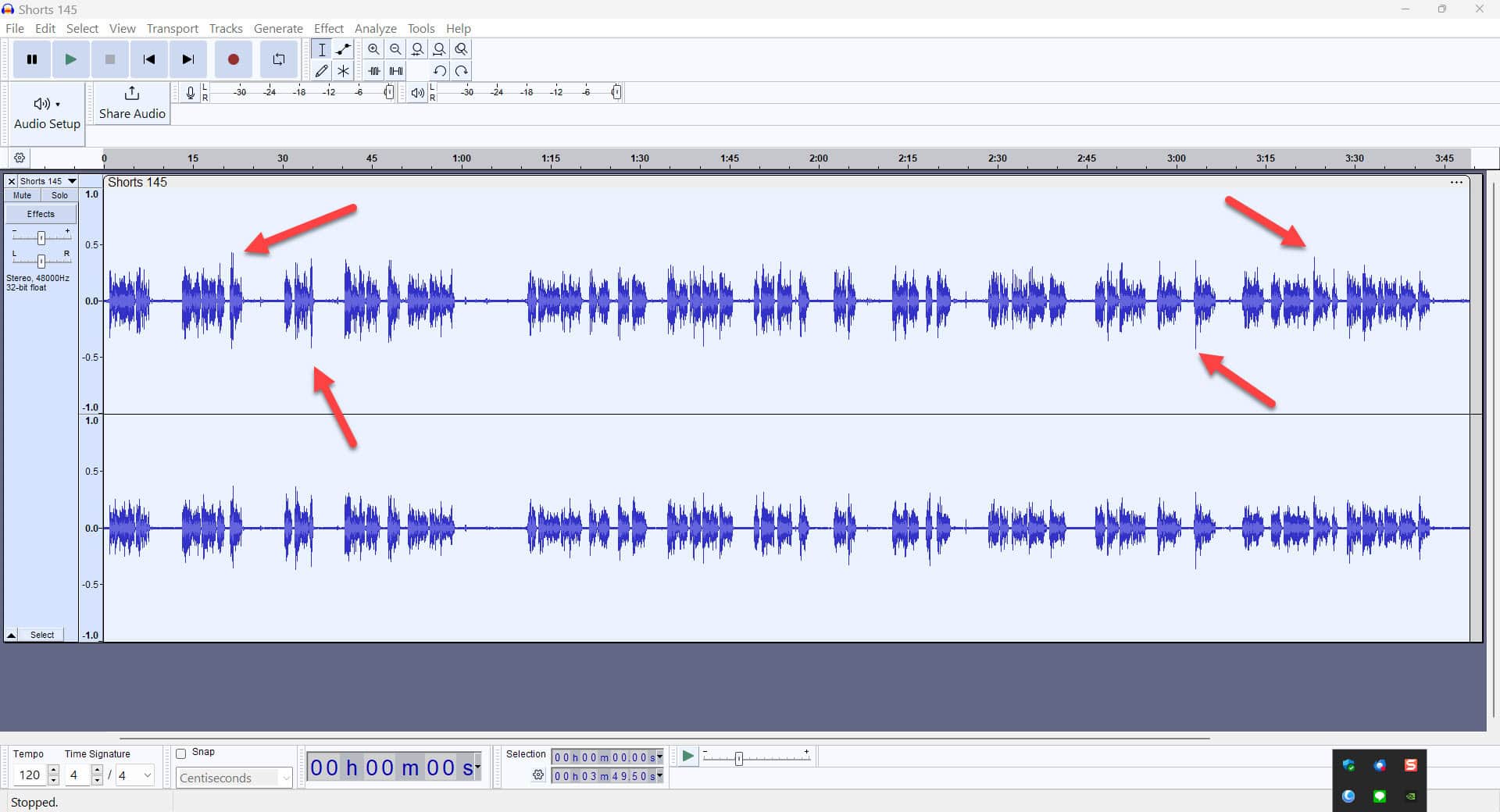This screenshot has height=812, width=1500.
Task: Collapse the track using the collapse arrow
Action: pyautogui.click(x=11, y=634)
